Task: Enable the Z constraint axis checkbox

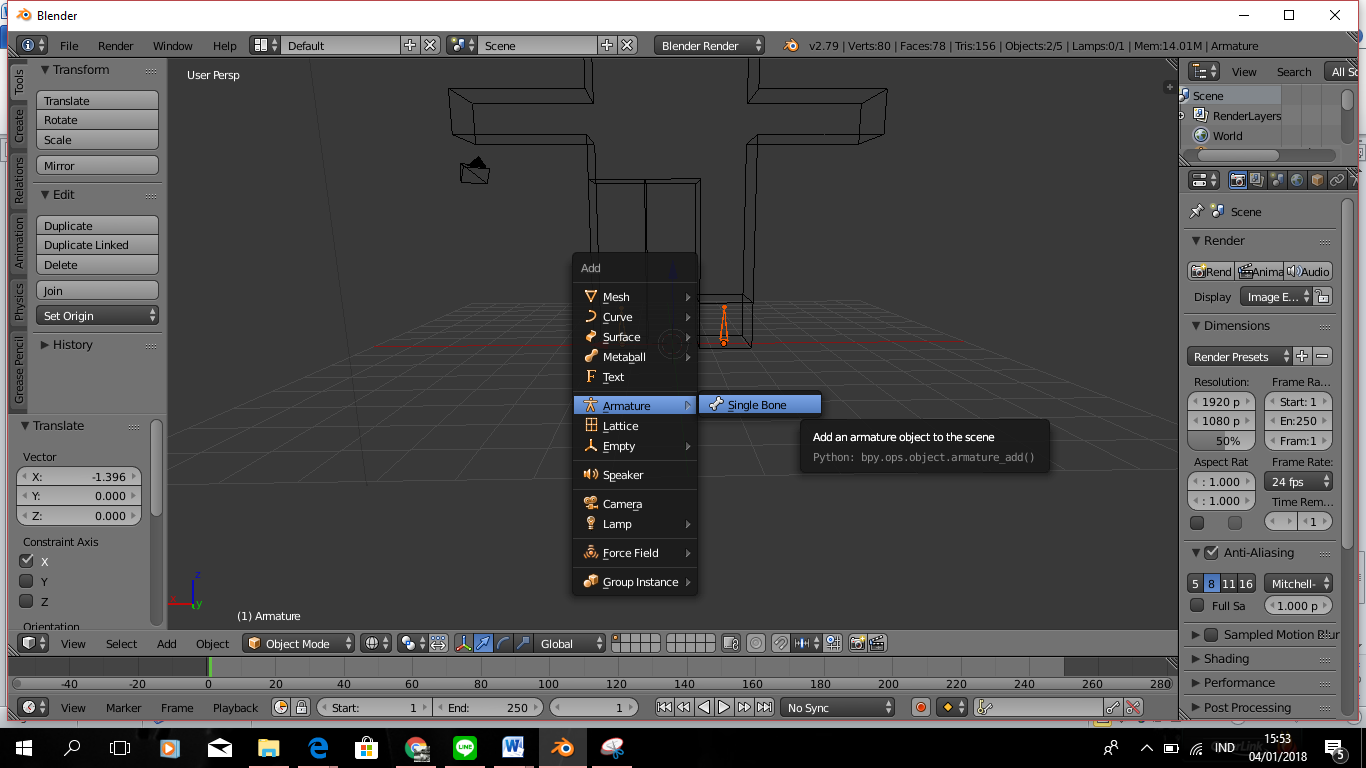Action: click(27, 601)
